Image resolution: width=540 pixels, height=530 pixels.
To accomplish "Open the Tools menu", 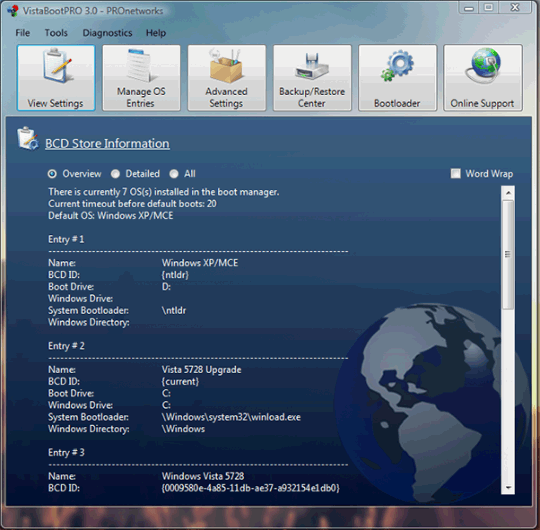I will point(56,33).
